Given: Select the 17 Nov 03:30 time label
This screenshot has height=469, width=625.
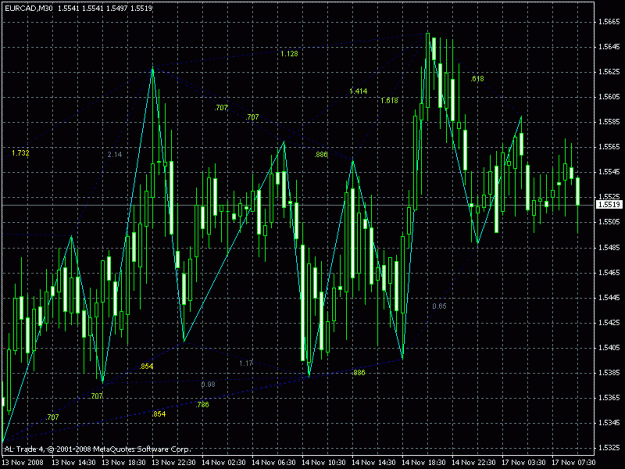Looking at the screenshot, I should (x=523, y=463).
